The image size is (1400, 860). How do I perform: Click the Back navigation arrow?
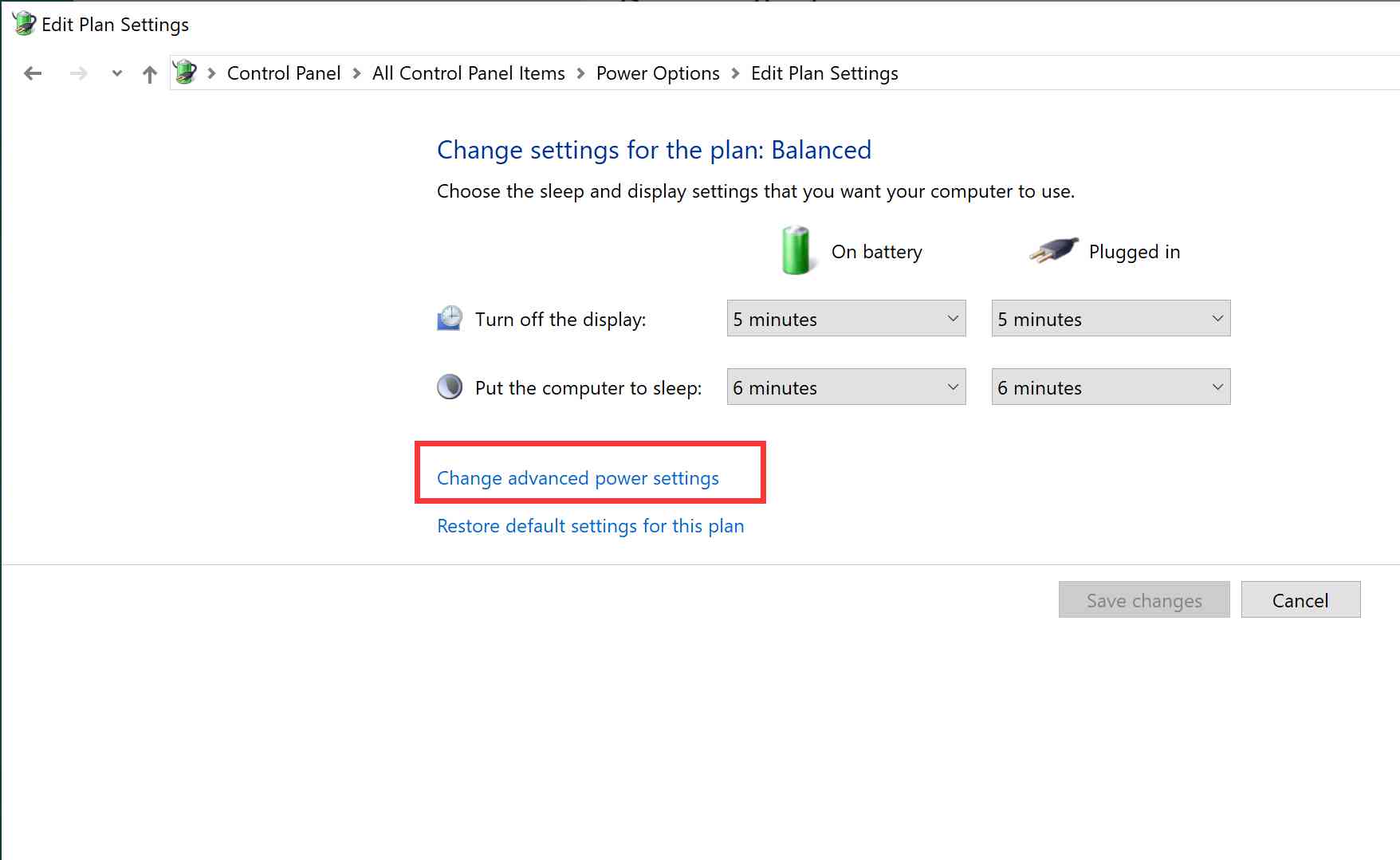tap(33, 73)
